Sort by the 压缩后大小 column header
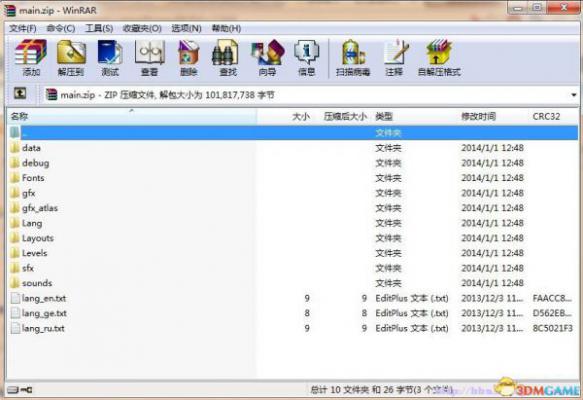 click(x=343, y=116)
